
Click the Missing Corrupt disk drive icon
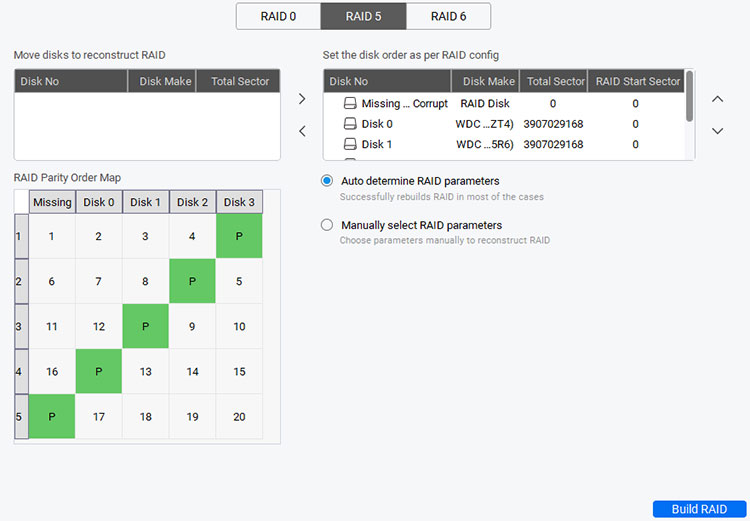(350, 103)
